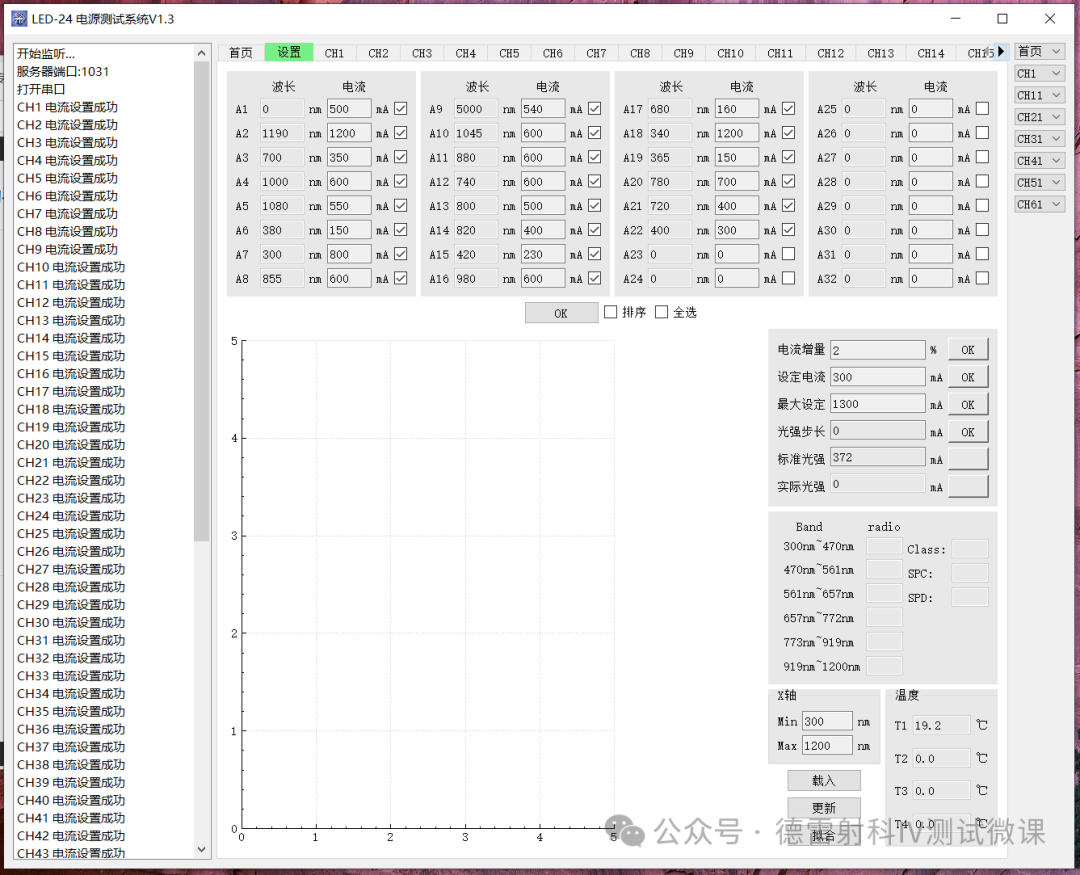Click the X轴 Max input field
This screenshot has height=875, width=1080.
pyautogui.click(x=826, y=745)
